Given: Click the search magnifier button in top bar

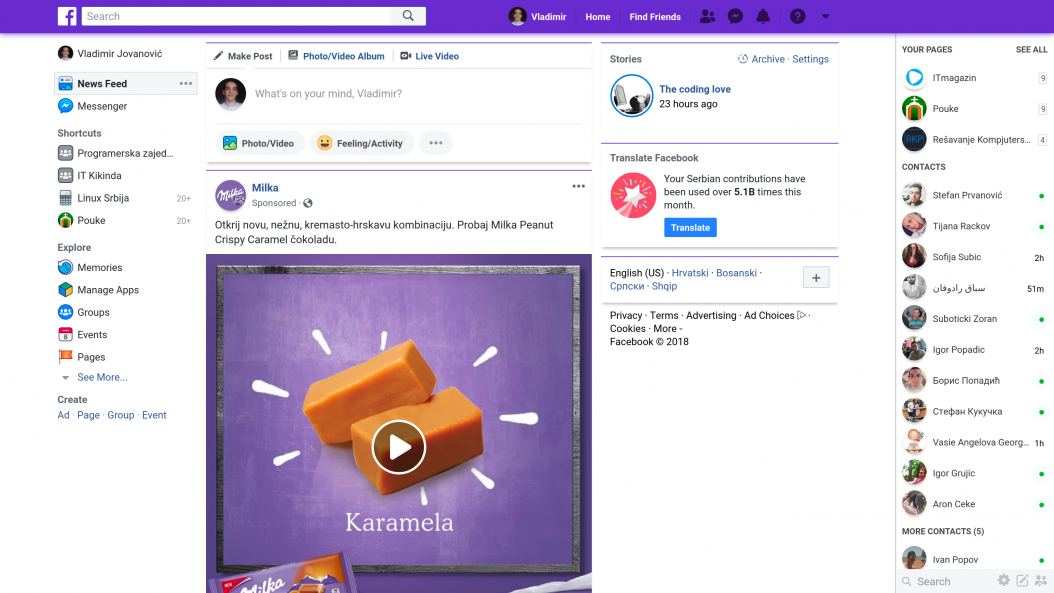Looking at the screenshot, I should 408,16.
